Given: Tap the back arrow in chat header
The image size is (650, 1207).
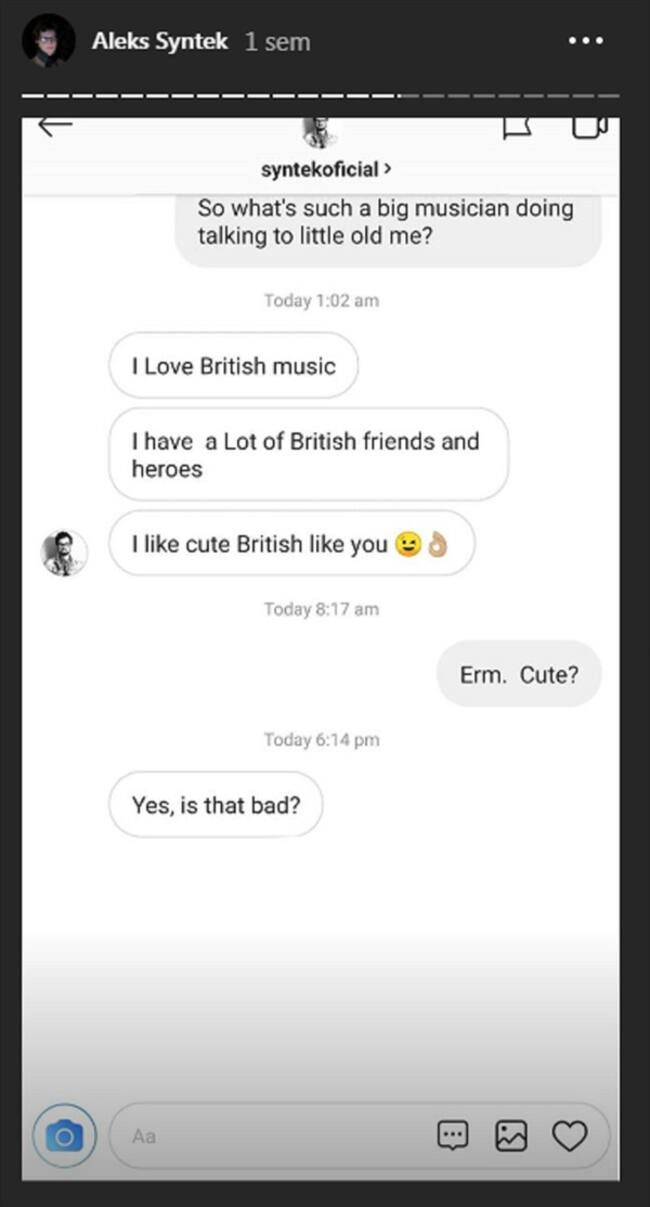Looking at the screenshot, I should click(56, 126).
